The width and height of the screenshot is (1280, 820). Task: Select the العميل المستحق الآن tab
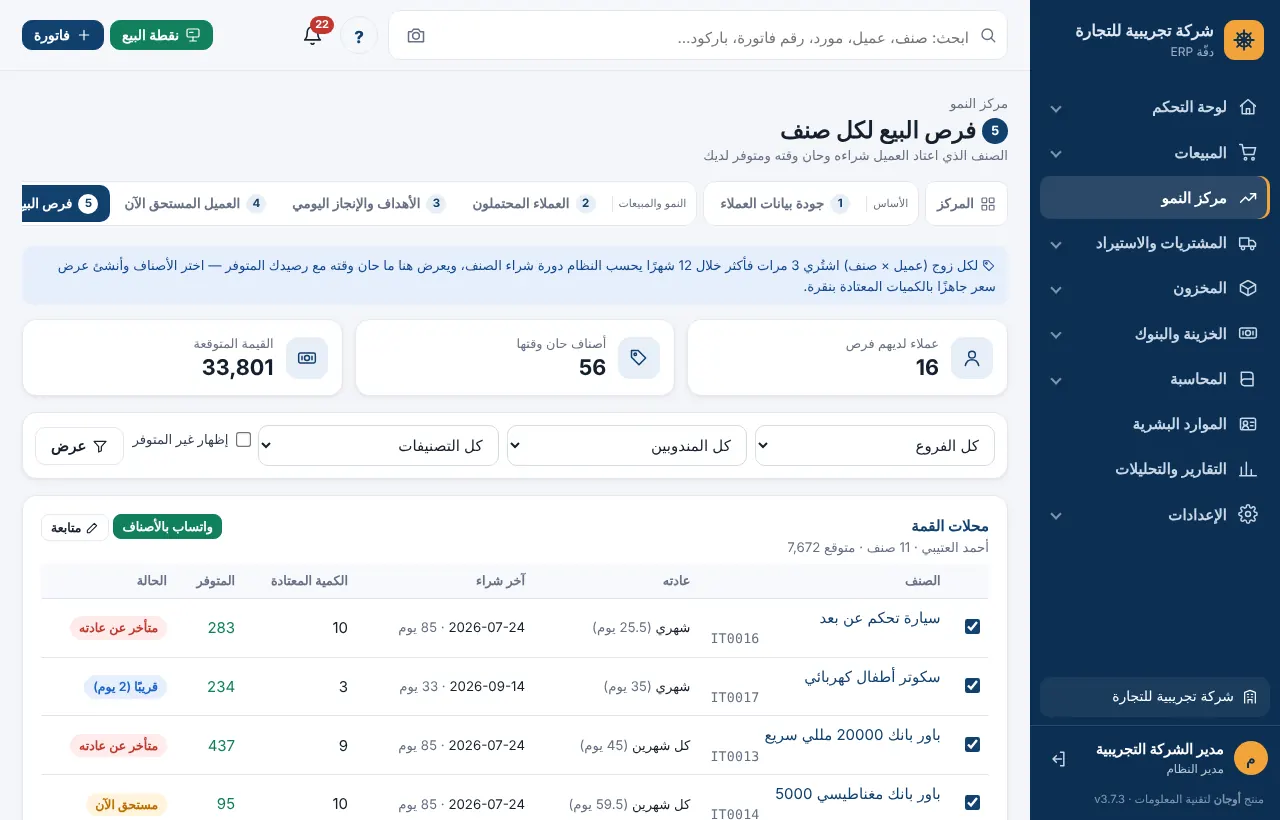coord(195,204)
